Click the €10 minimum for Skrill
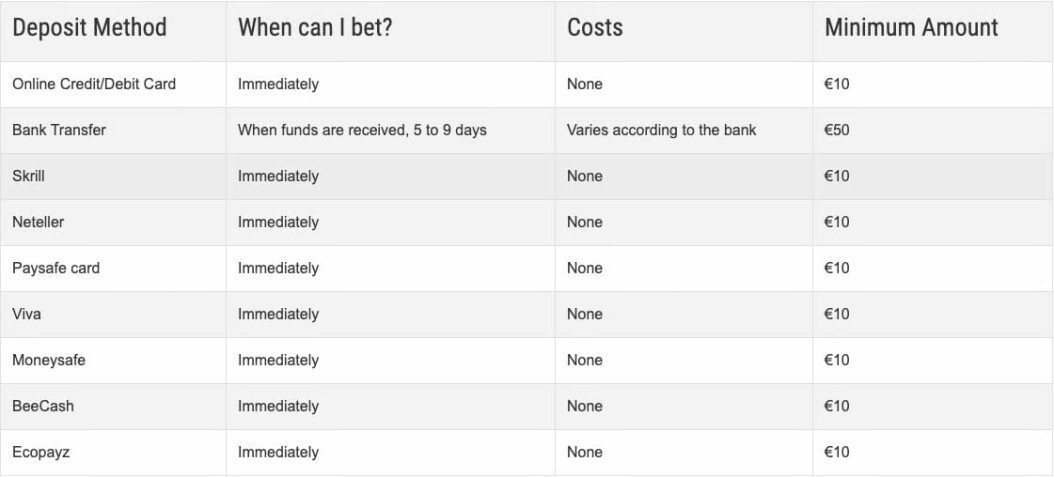Viewport: 1054px width, 477px height. pos(837,176)
